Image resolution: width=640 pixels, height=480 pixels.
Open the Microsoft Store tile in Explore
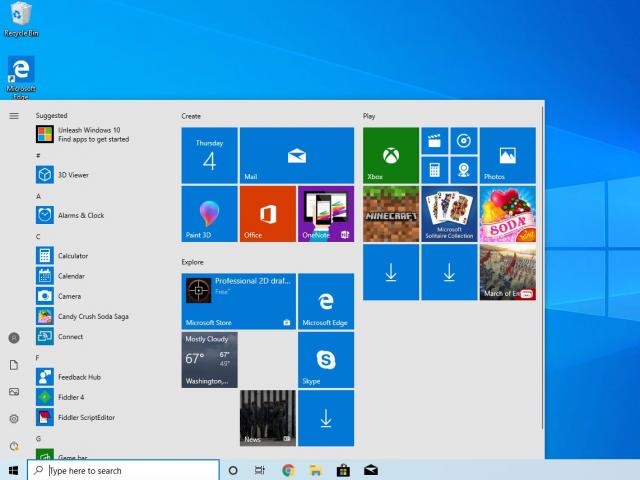(238, 301)
